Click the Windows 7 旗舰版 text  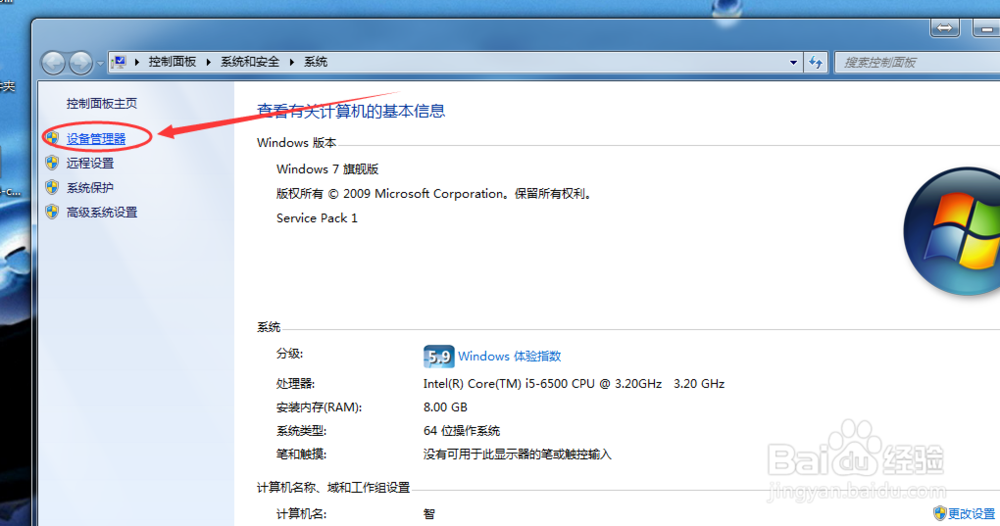(327, 169)
